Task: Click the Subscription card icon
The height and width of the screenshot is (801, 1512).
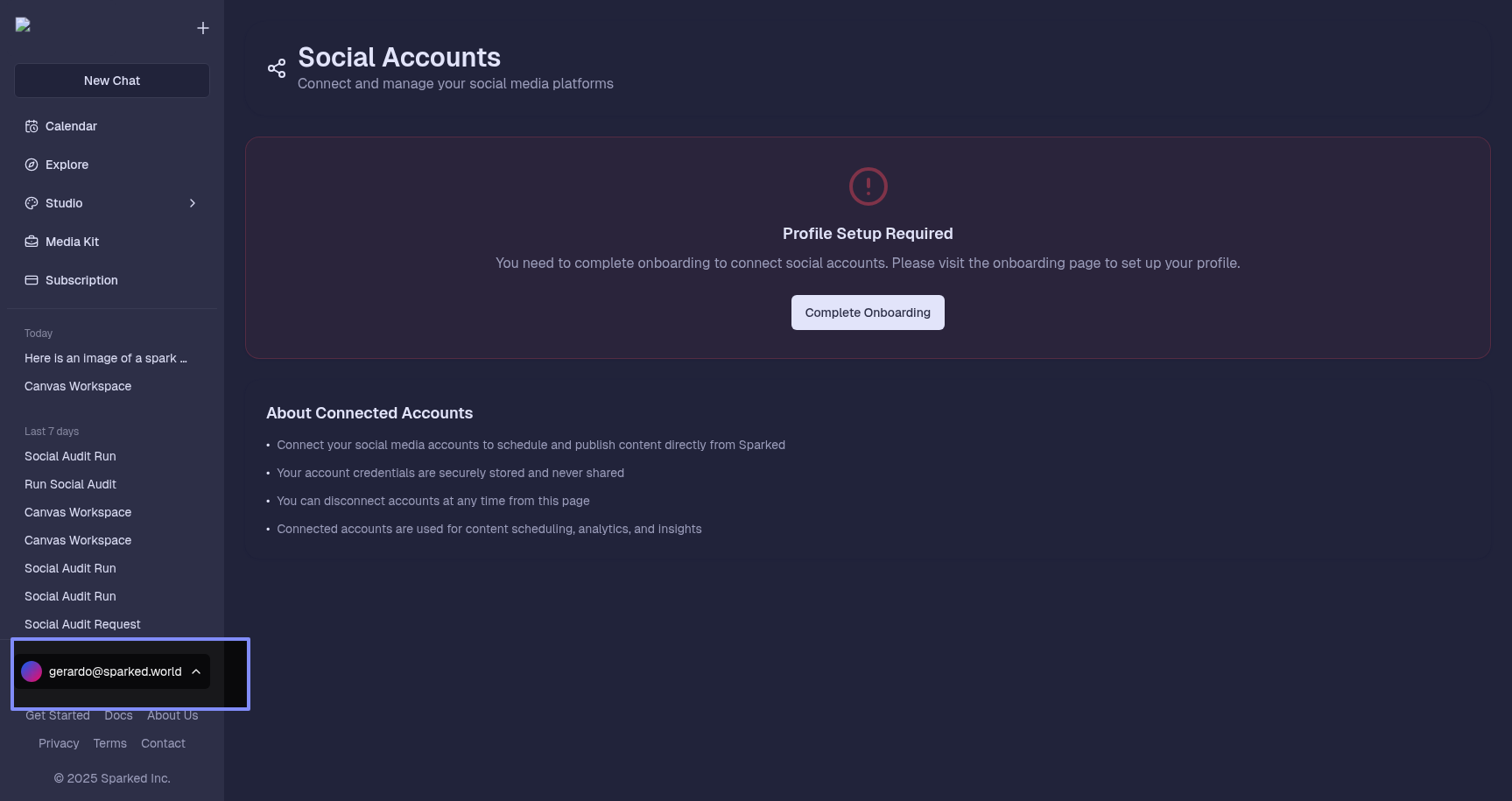Action: [32, 280]
